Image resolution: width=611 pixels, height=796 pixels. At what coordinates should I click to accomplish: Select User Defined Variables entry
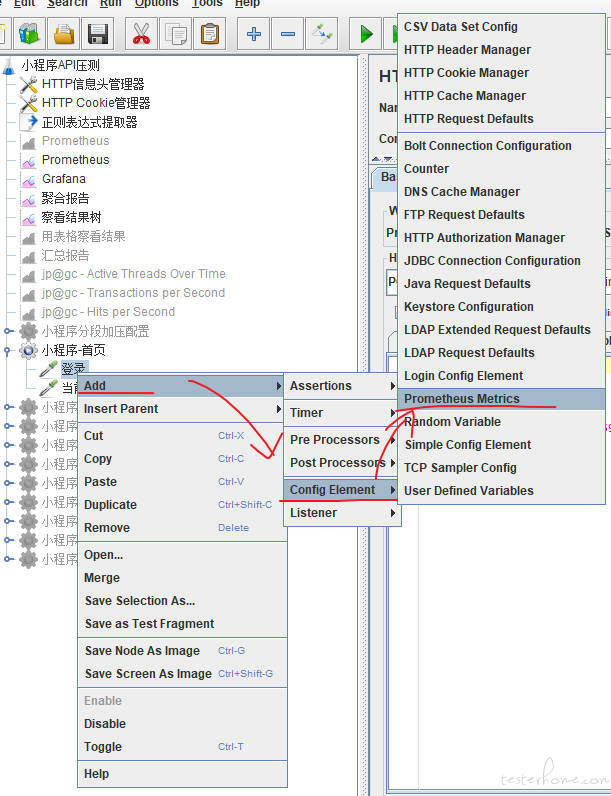point(501,491)
